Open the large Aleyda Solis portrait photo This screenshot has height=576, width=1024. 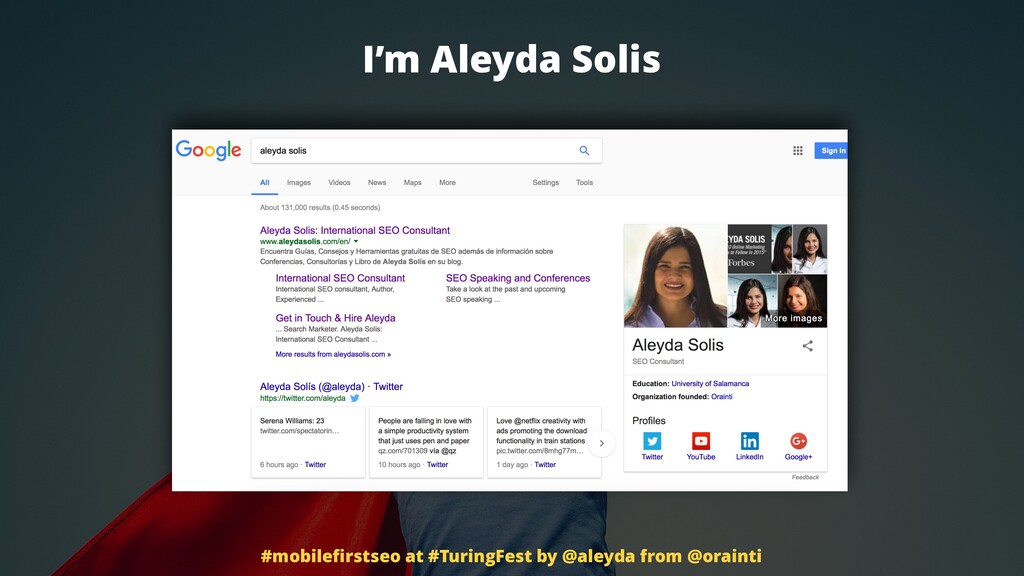(675, 276)
